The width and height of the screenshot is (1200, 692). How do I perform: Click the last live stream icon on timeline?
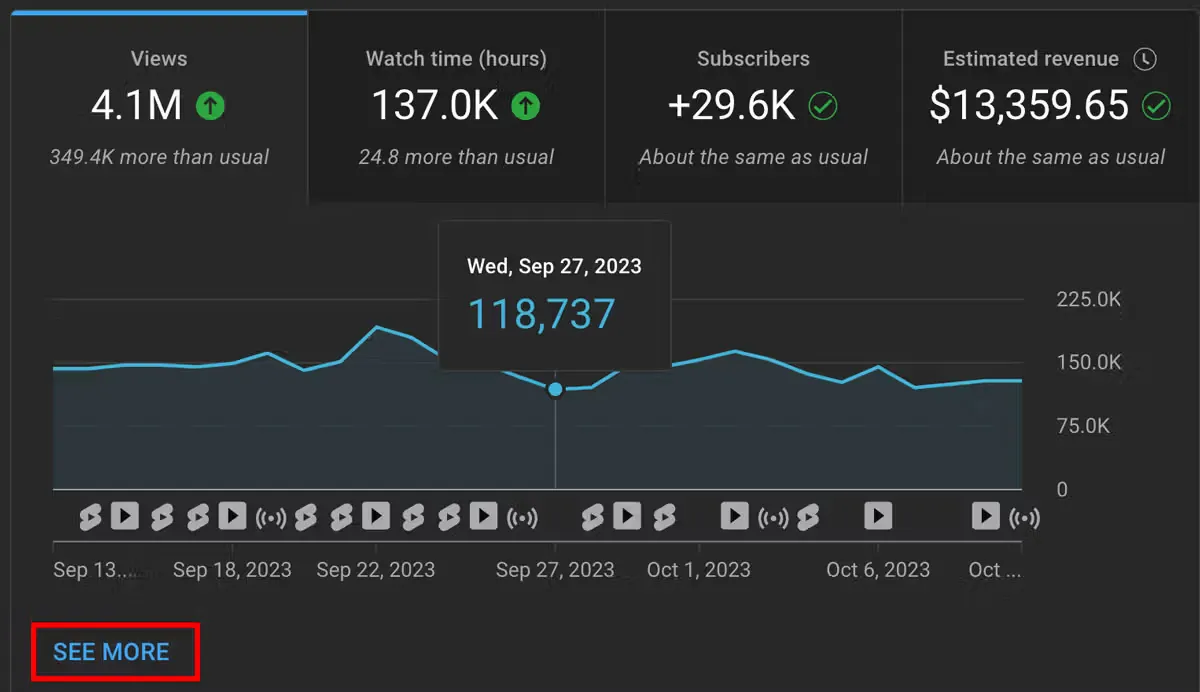coord(1024,517)
